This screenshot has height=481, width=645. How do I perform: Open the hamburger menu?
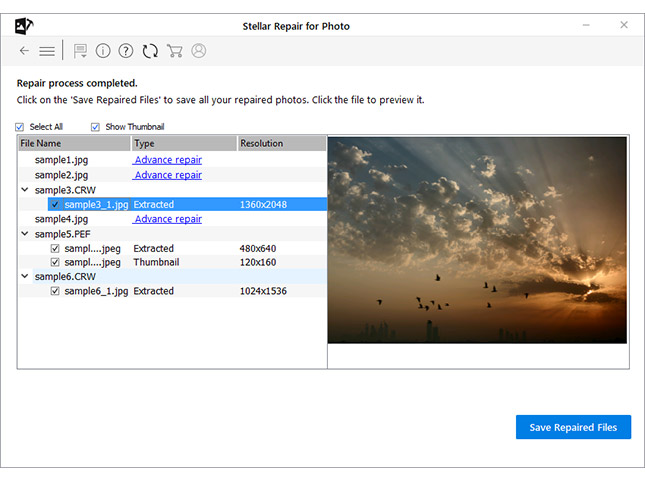pos(47,51)
